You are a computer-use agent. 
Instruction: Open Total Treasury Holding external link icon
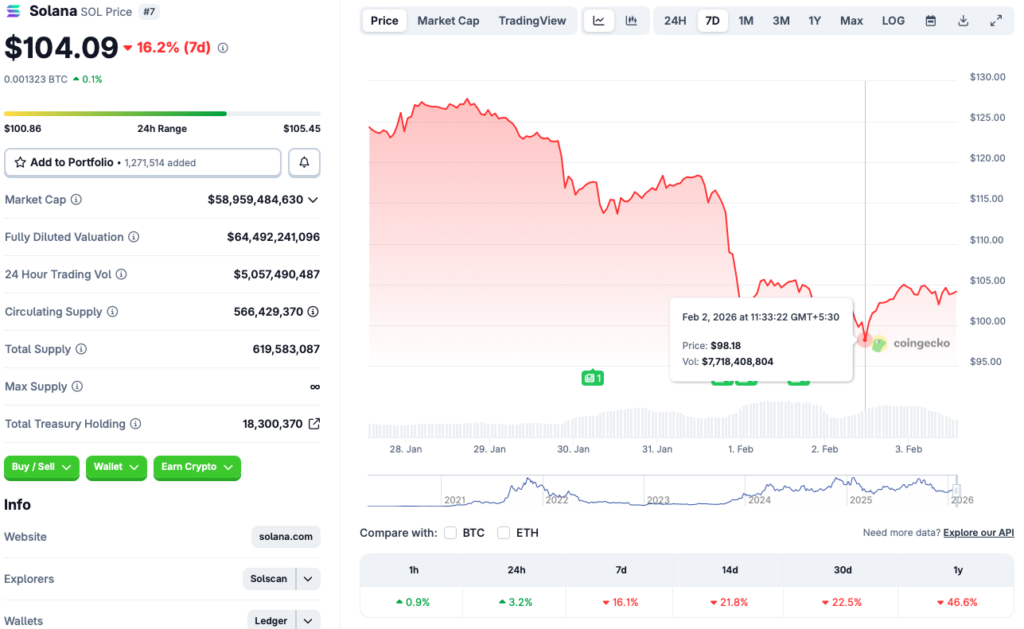click(316, 423)
